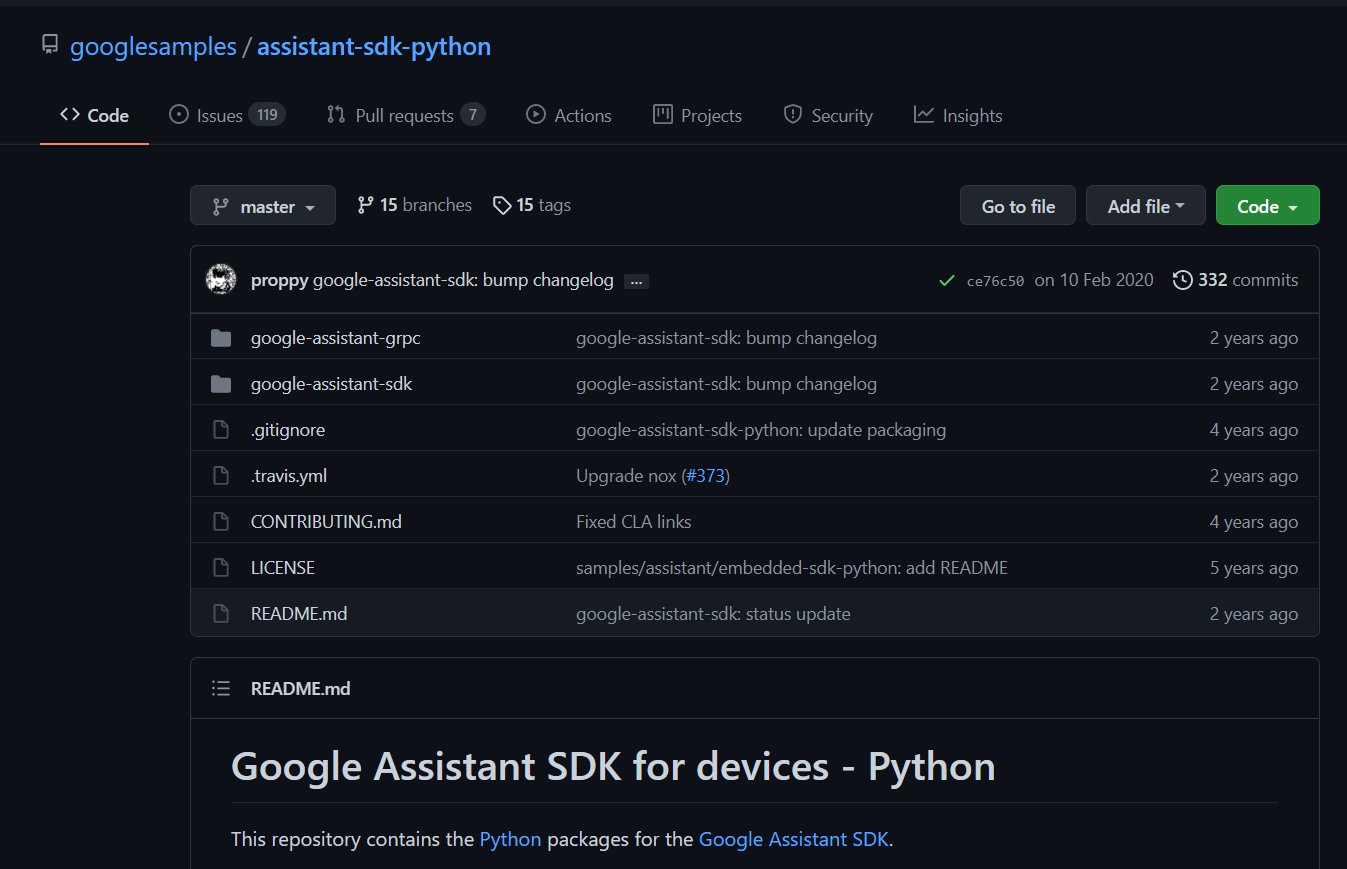The height and width of the screenshot is (869, 1347).
Task: Click the Go to file button
Action: (1017, 205)
